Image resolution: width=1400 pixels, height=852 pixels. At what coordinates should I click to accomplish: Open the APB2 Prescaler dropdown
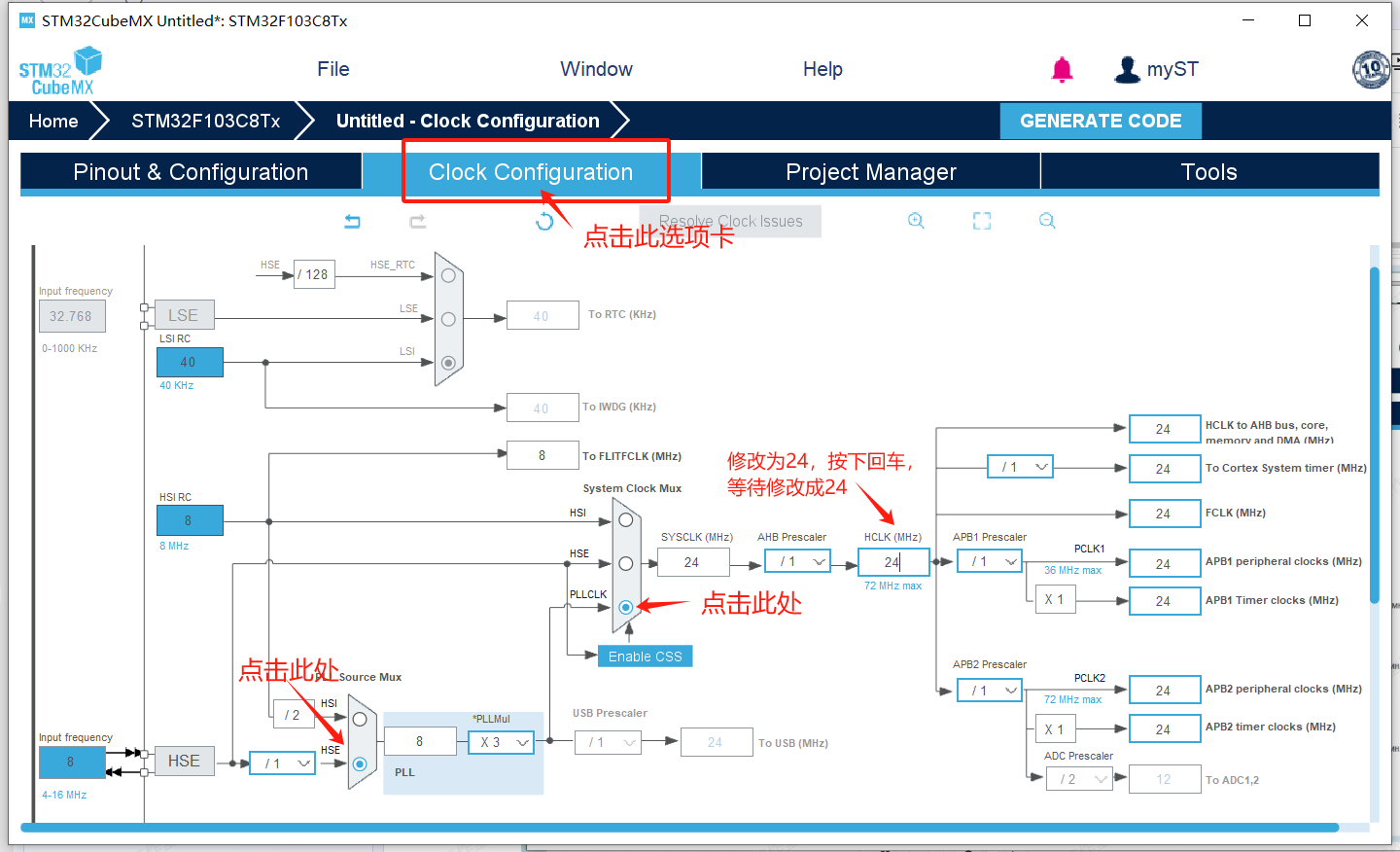click(x=990, y=691)
